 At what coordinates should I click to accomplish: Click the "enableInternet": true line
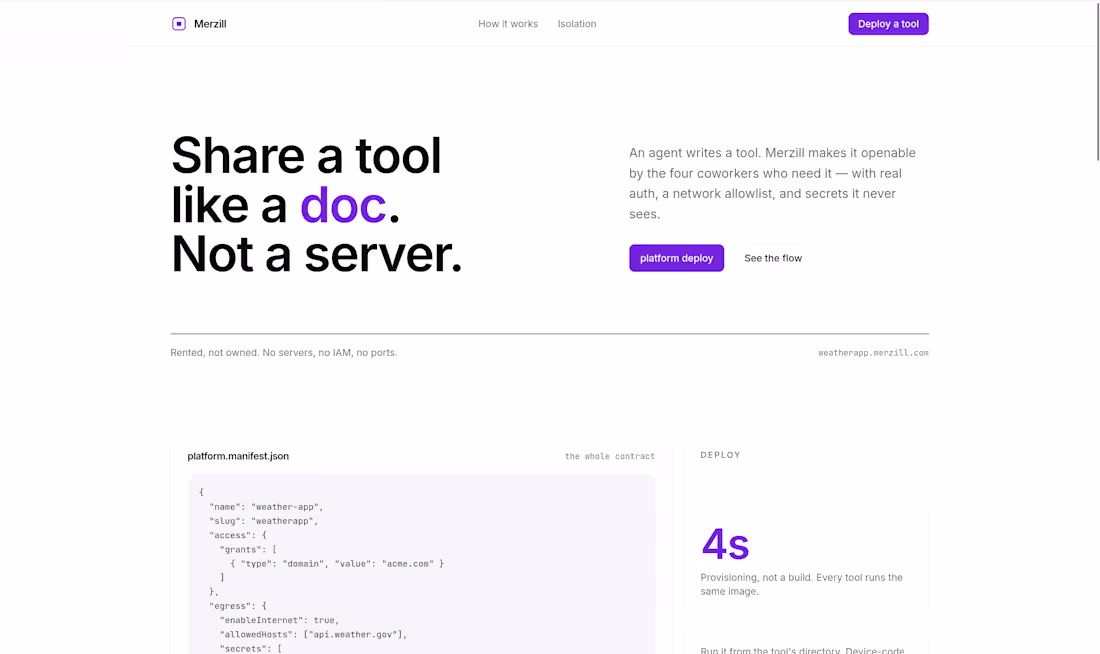point(279,620)
